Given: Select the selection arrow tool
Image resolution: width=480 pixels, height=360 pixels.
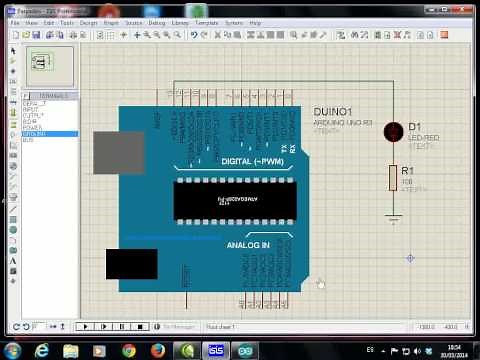Looking at the screenshot, I should [x=13, y=51].
